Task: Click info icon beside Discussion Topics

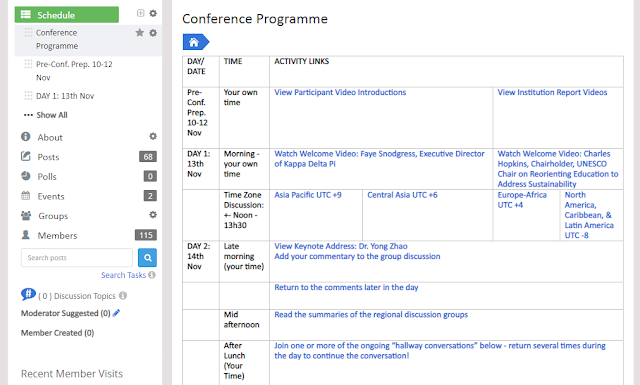Action: pos(123,295)
